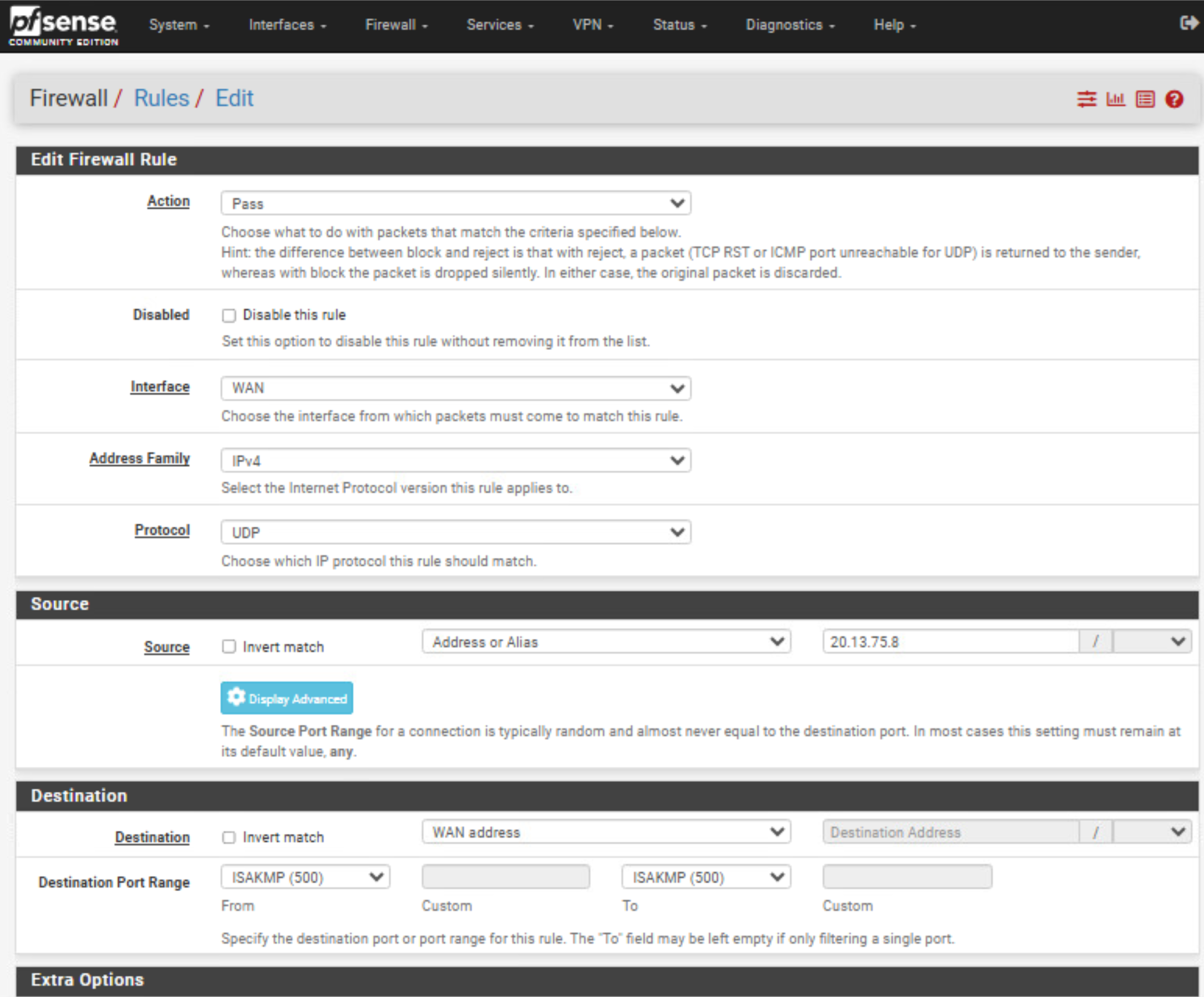Open the Firewall menu in navbar
The height and width of the screenshot is (997, 1204).
coord(395,24)
